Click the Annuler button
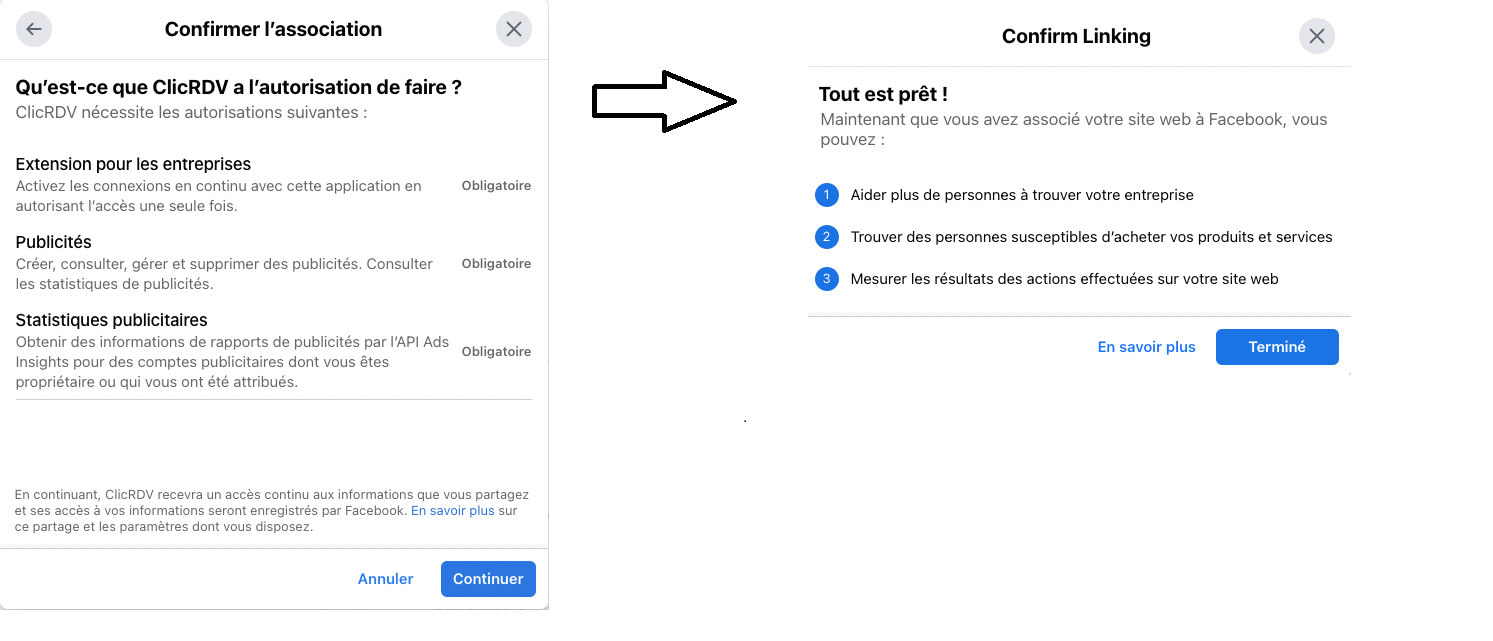 pos(386,579)
